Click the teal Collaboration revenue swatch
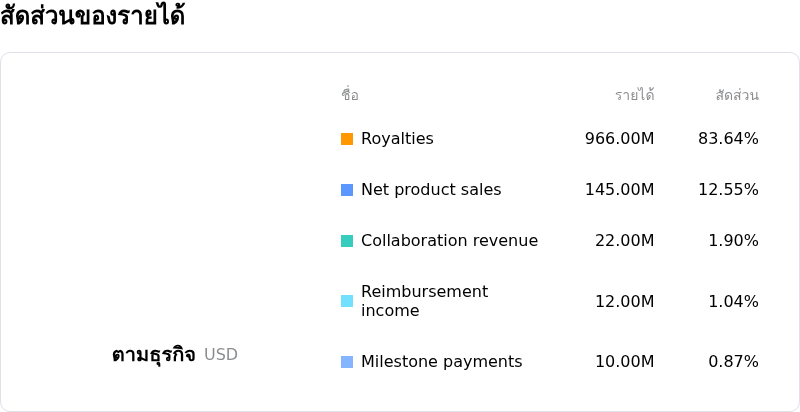This screenshot has height=412, width=800. pos(347,241)
